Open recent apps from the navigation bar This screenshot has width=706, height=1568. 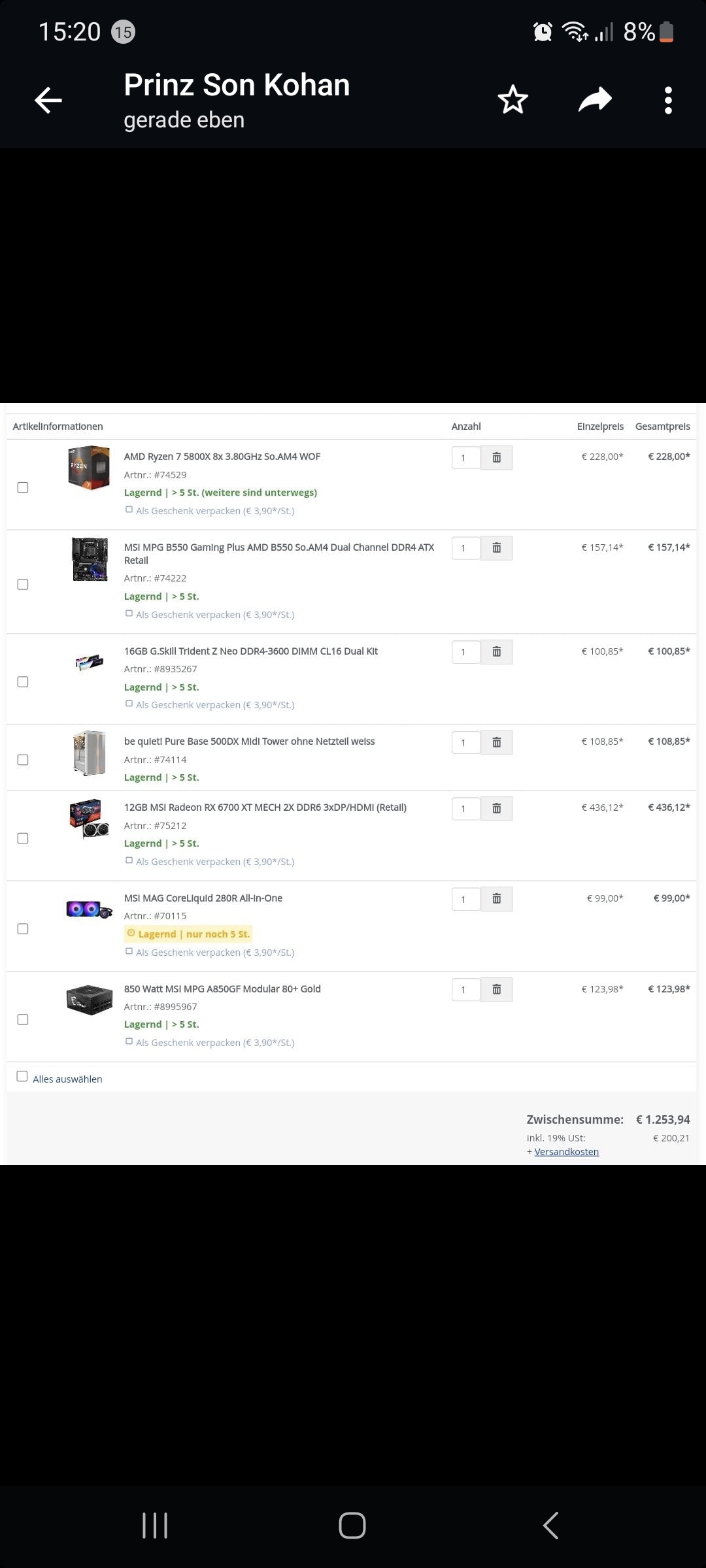point(155,1526)
